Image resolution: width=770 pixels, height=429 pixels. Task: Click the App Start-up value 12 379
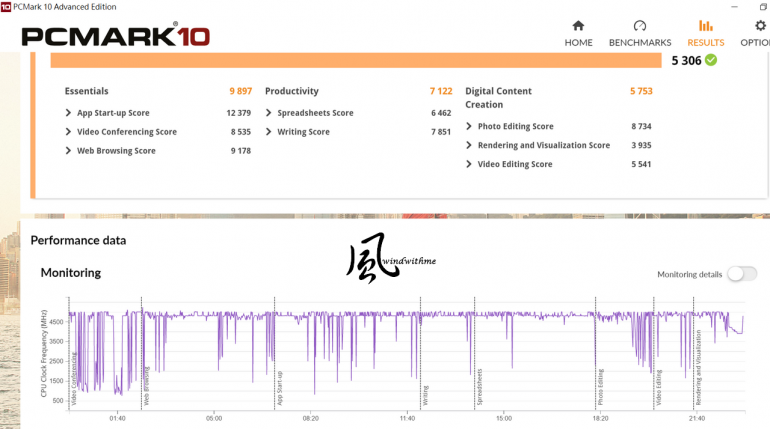(x=239, y=113)
